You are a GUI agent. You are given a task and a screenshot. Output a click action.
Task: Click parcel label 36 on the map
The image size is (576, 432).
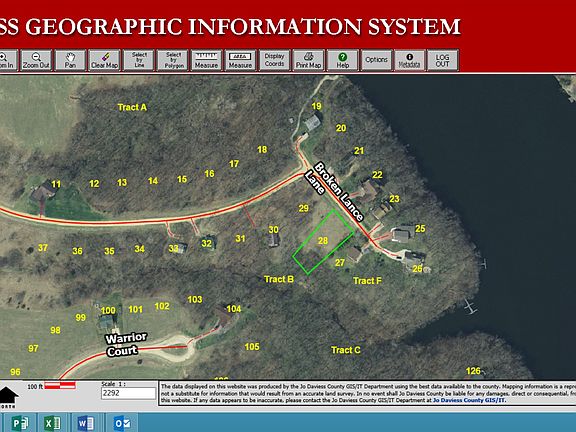[77, 251]
